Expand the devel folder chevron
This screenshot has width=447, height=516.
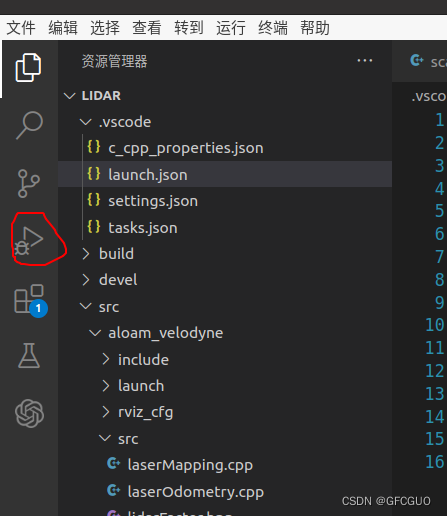tap(86, 280)
